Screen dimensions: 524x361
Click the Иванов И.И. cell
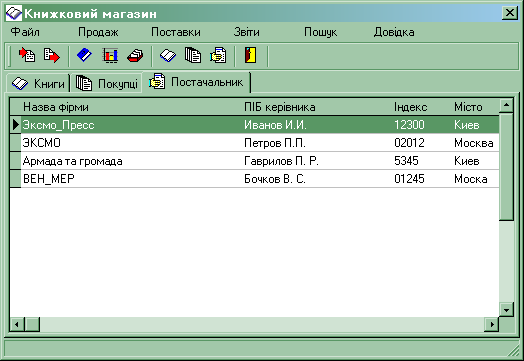click(x=317, y=125)
